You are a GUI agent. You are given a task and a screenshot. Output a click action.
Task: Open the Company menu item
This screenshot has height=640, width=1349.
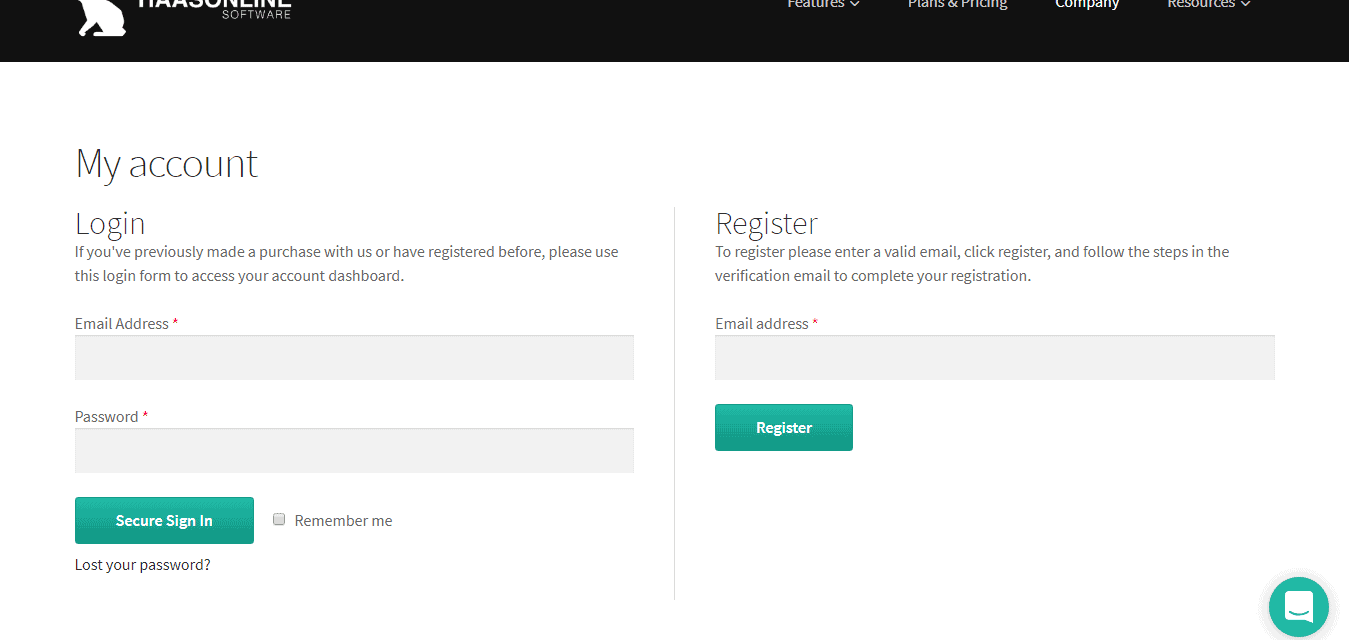click(x=1087, y=4)
